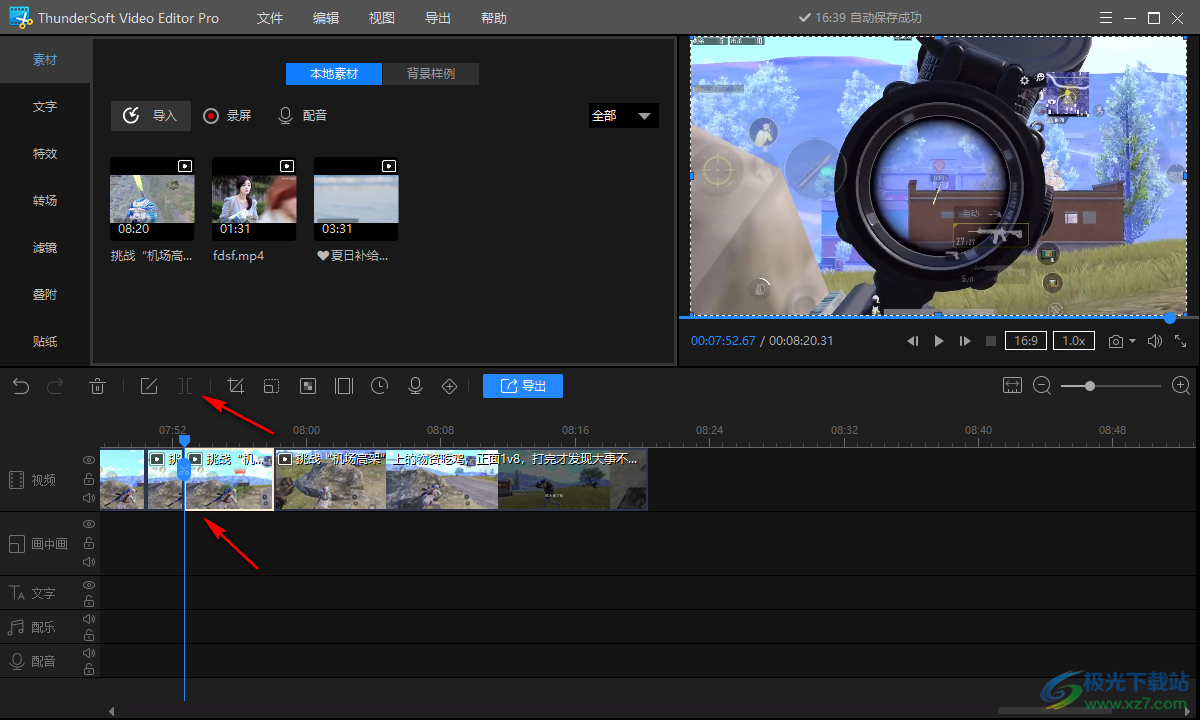Image resolution: width=1200 pixels, height=720 pixels.
Task: Click the 录屏 screen record button
Action: click(227, 116)
